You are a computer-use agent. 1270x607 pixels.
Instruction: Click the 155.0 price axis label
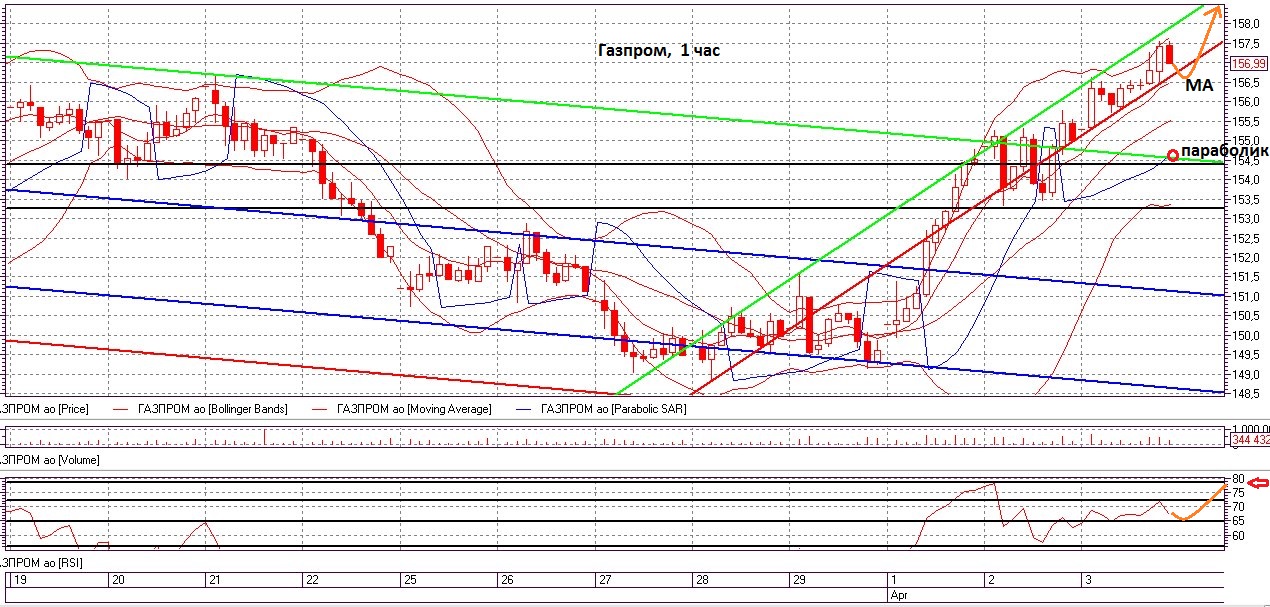[x=1246, y=141]
